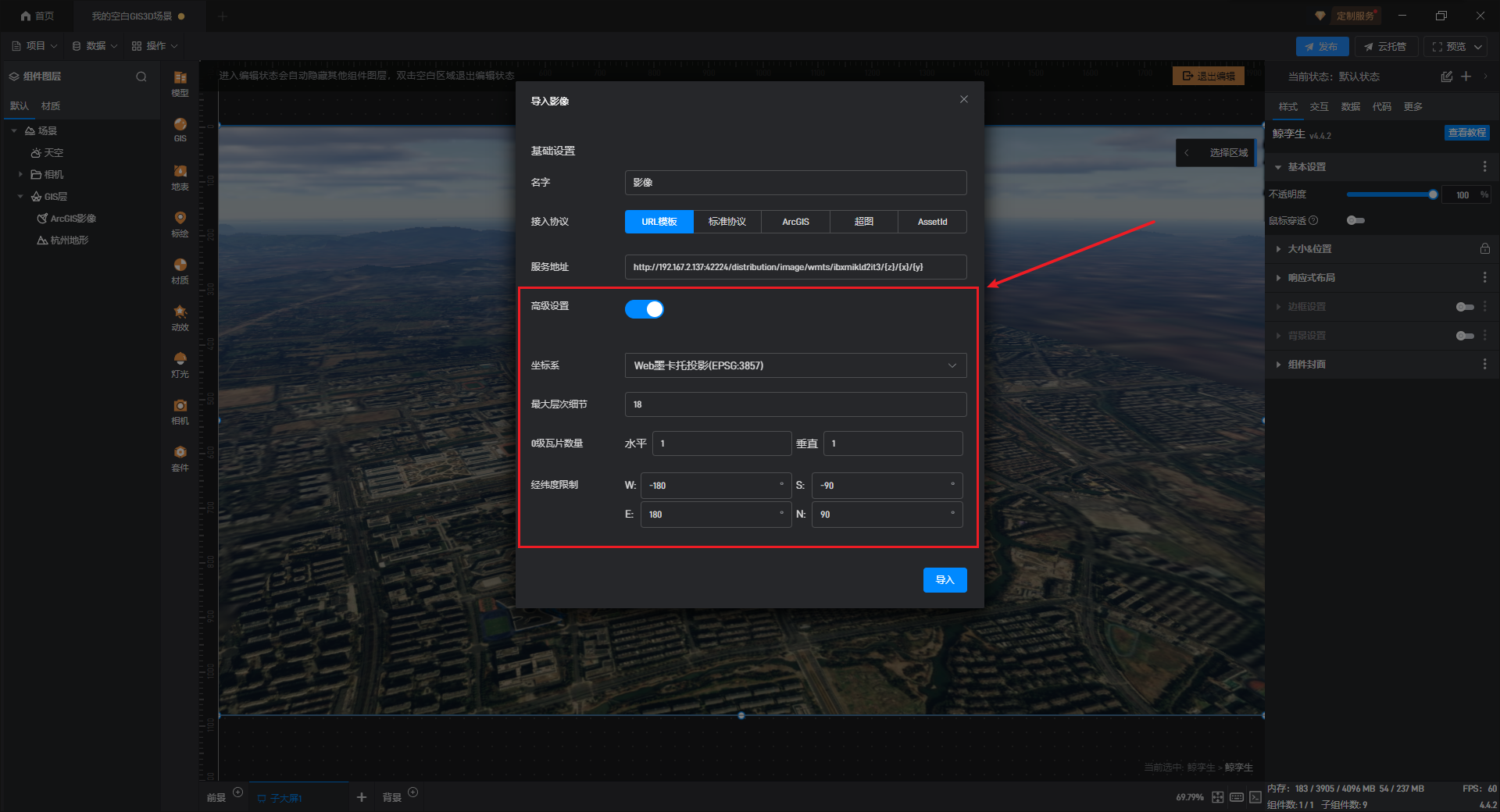Click the 服务地址 URL input field
Screen dimensions: 1500x812
795,267
